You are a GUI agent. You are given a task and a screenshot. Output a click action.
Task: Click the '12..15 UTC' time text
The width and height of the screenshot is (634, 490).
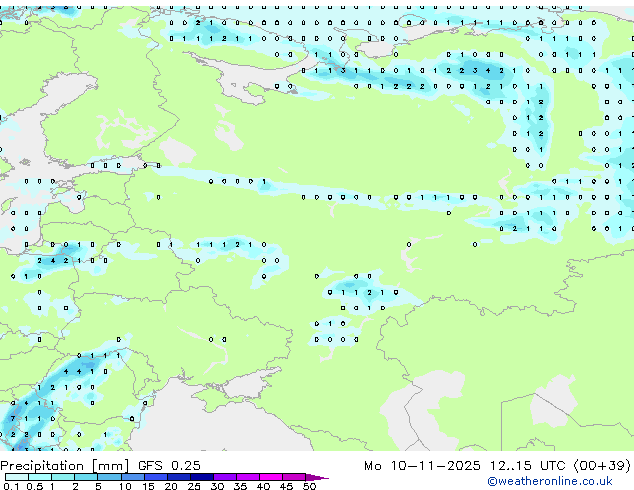527,466
